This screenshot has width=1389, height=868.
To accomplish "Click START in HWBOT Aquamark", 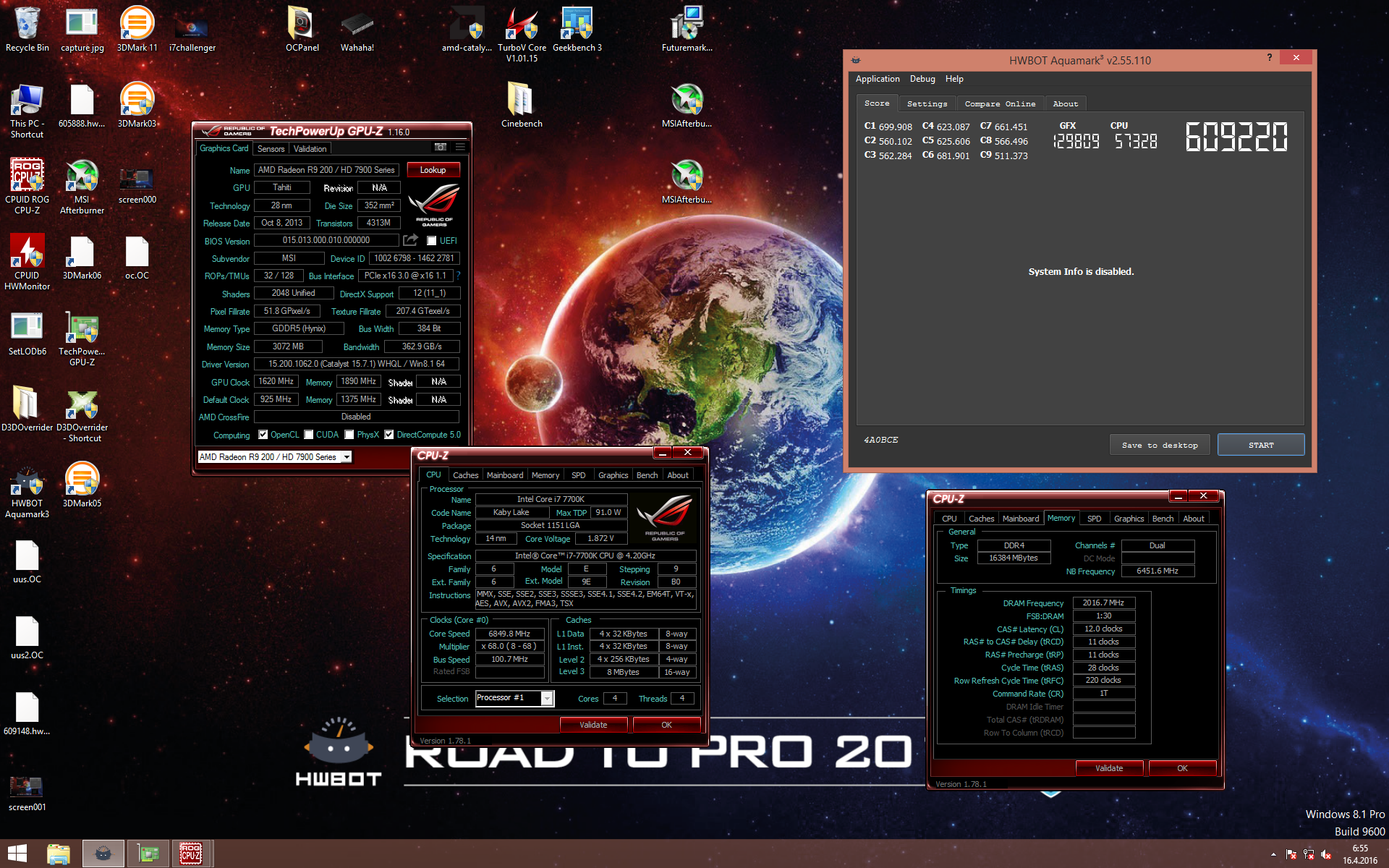I will pyautogui.click(x=1261, y=445).
